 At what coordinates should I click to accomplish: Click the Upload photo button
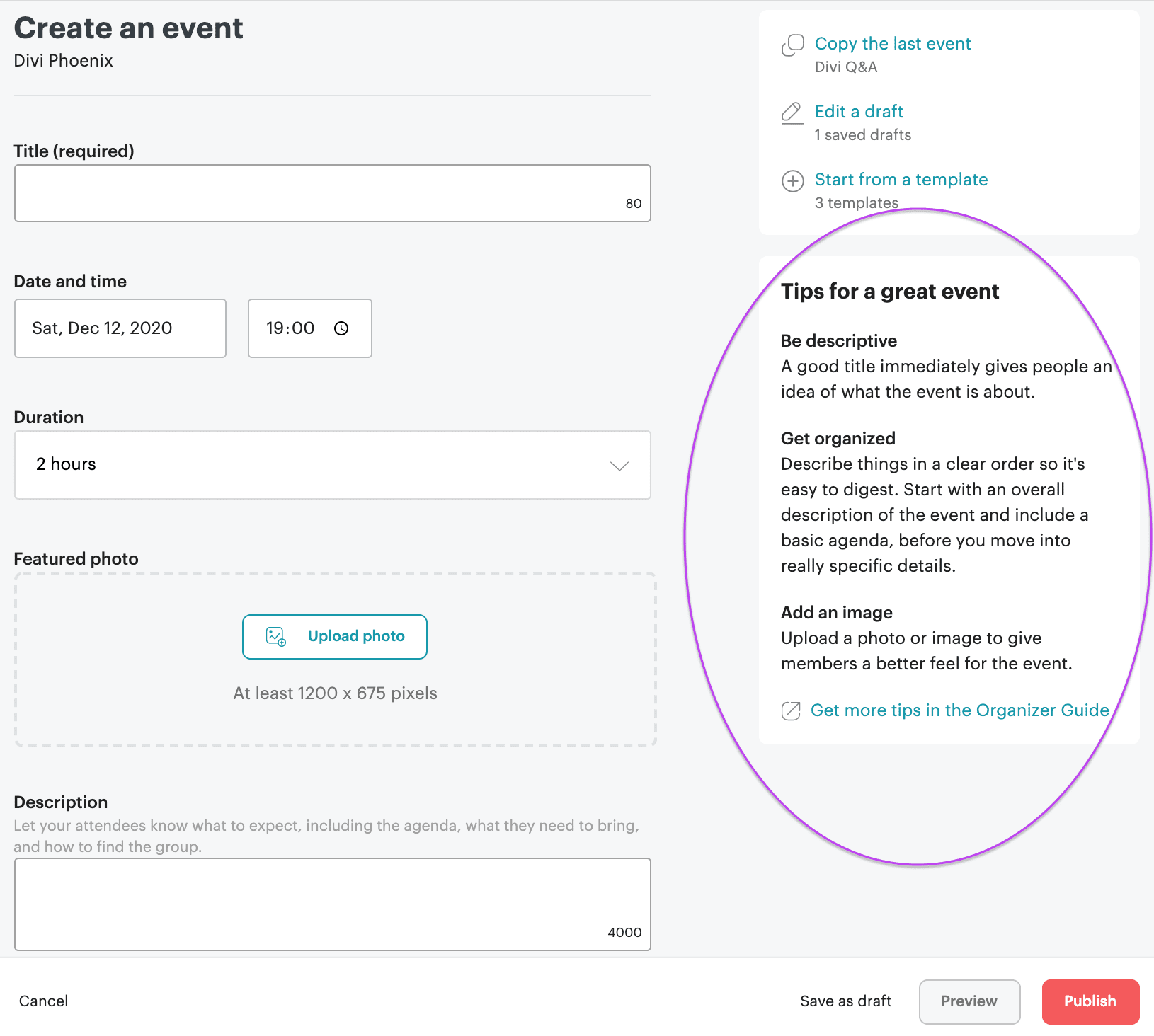click(x=335, y=636)
